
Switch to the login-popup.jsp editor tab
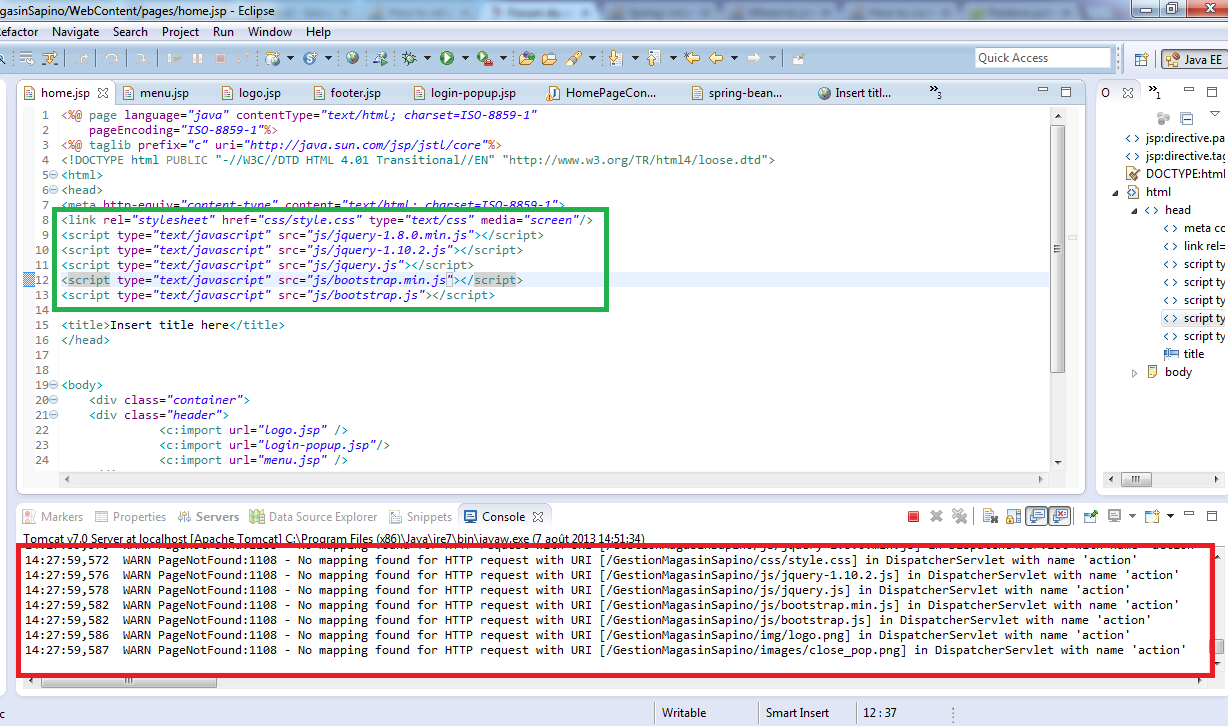pyautogui.click(x=464, y=93)
